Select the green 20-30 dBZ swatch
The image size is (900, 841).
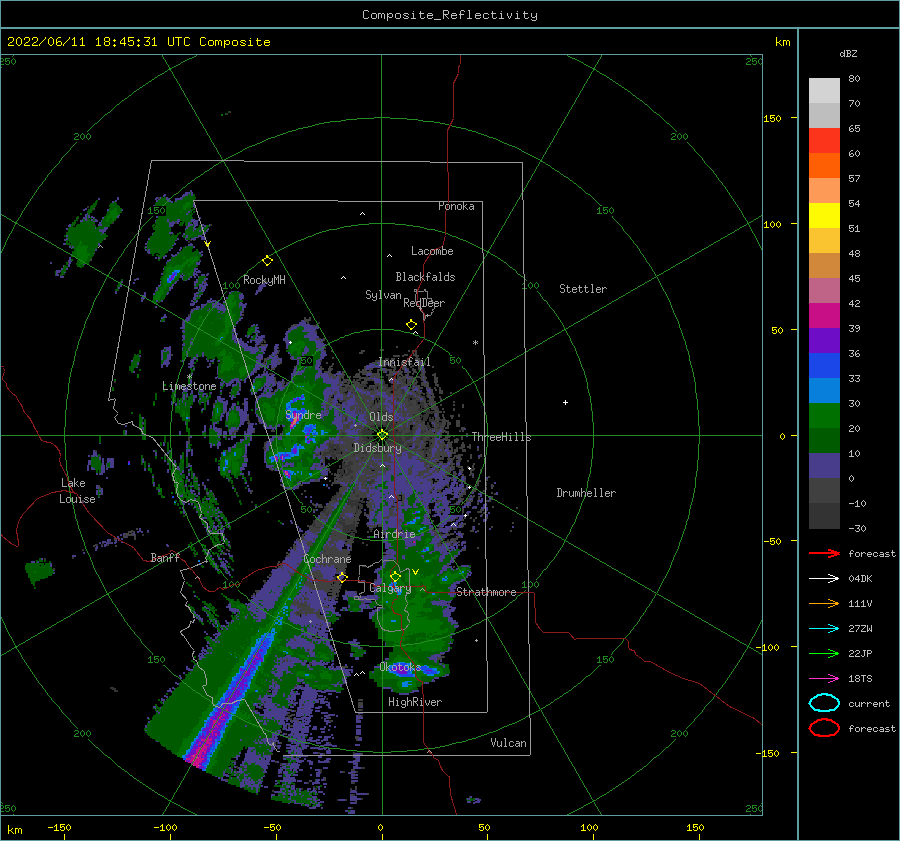(824, 416)
